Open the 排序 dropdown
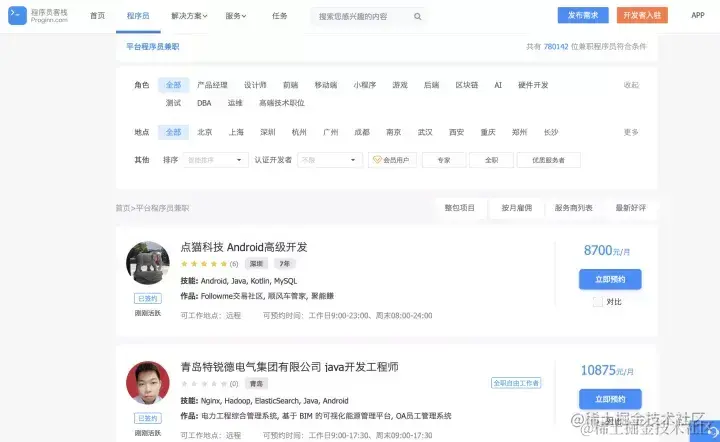This screenshot has height=442, width=720. [216, 160]
